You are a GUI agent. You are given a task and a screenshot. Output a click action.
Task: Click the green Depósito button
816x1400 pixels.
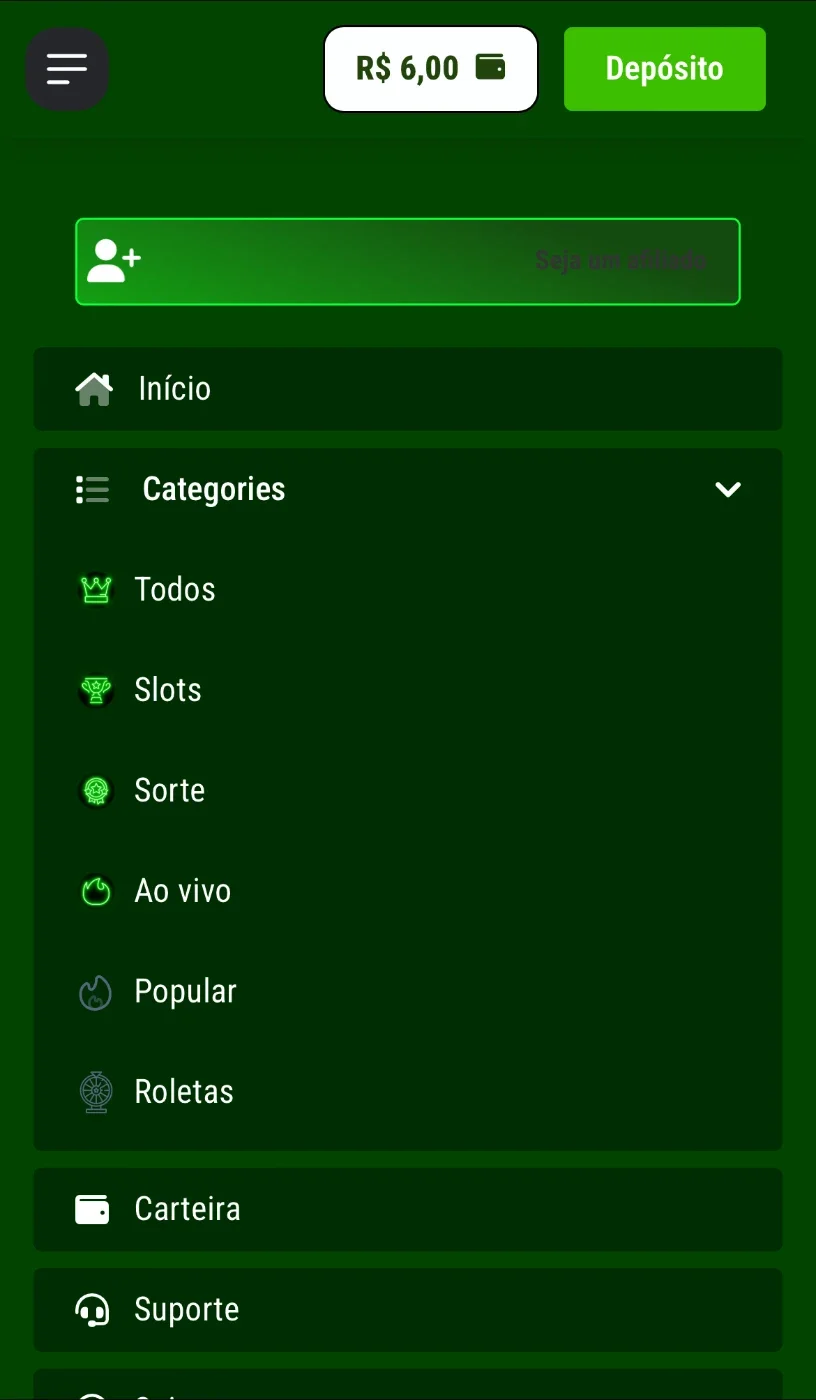(665, 69)
